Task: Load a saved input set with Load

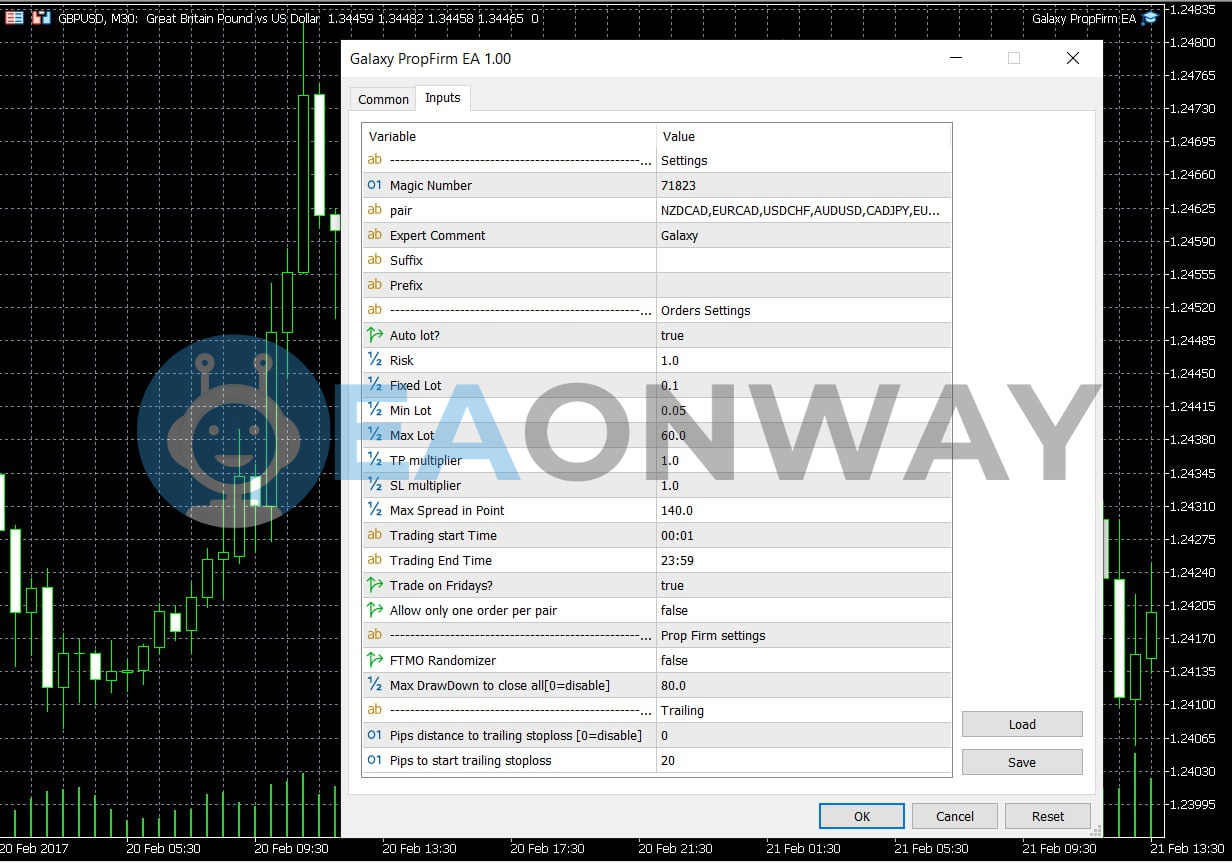Action: (x=1022, y=724)
